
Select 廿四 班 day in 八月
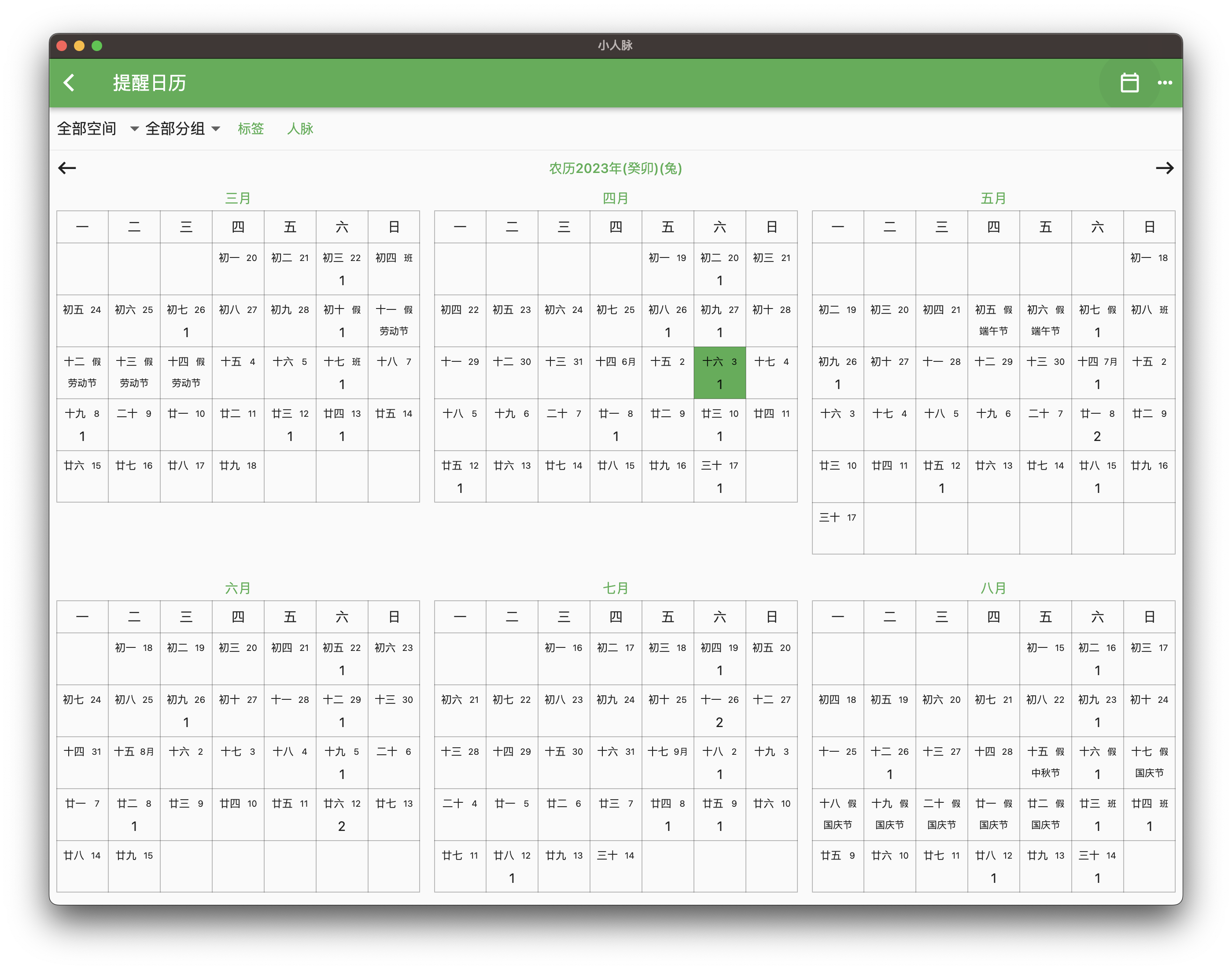pos(1149,814)
